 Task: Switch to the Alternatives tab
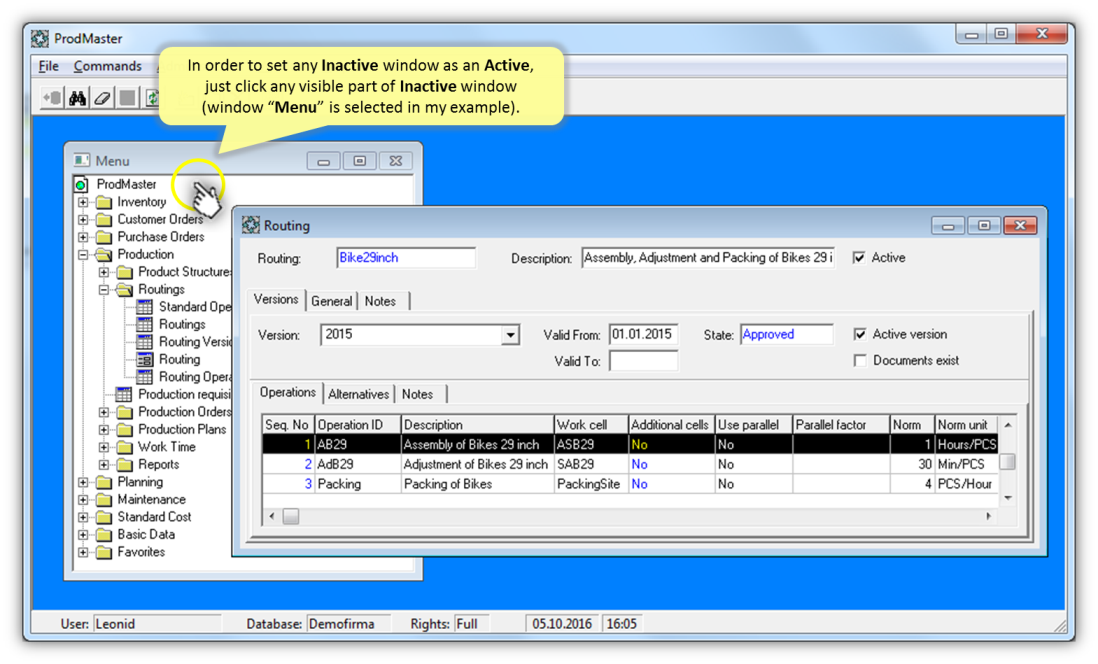(x=359, y=394)
